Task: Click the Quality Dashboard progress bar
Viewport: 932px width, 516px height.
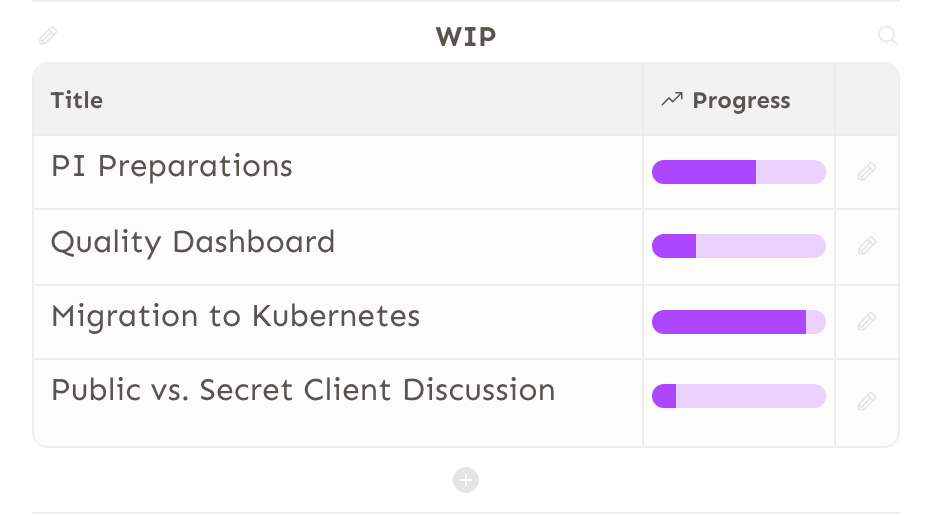Action: [739, 246]
